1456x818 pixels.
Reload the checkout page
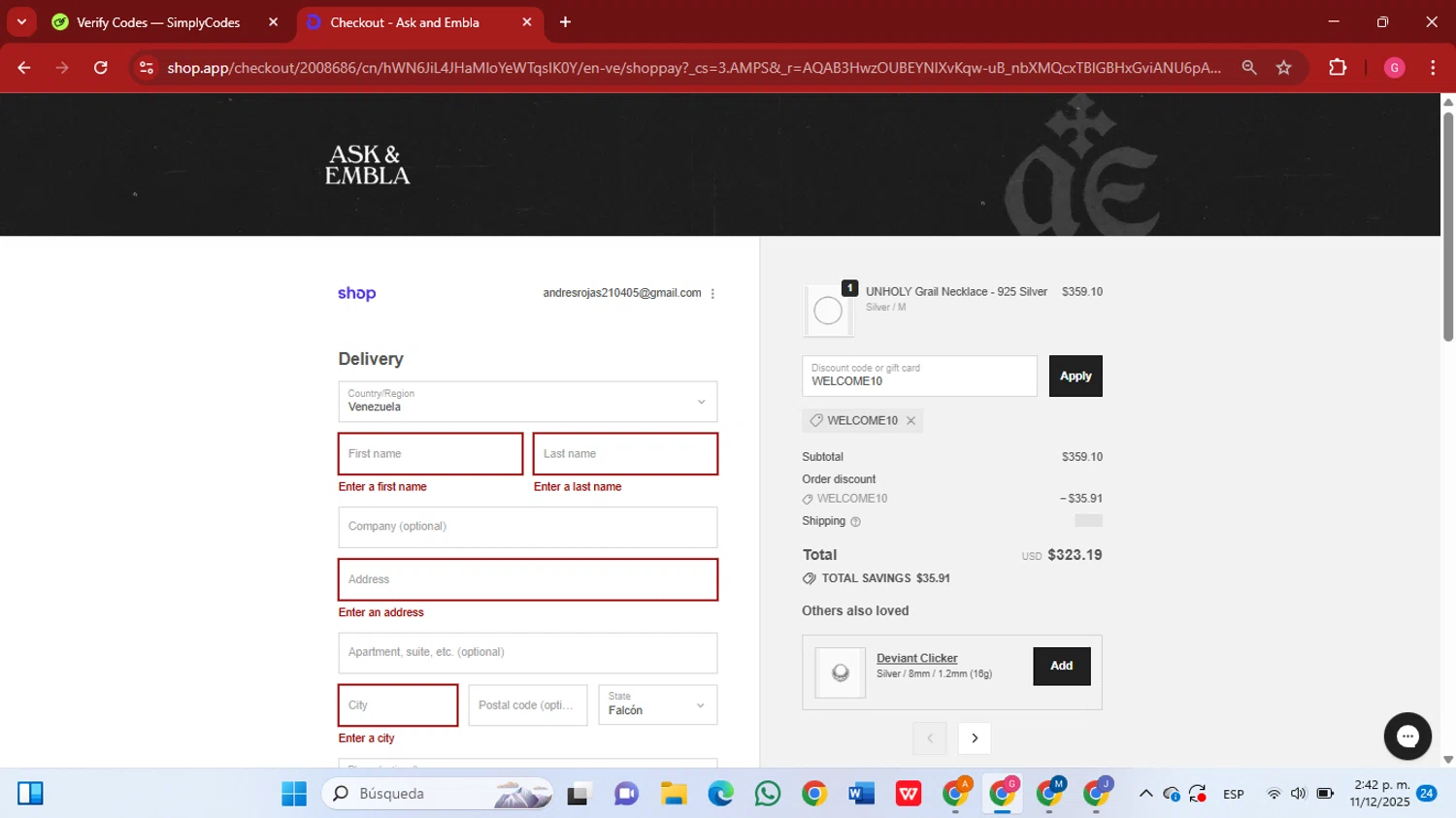pyautogui.click(x=101, y=68)
